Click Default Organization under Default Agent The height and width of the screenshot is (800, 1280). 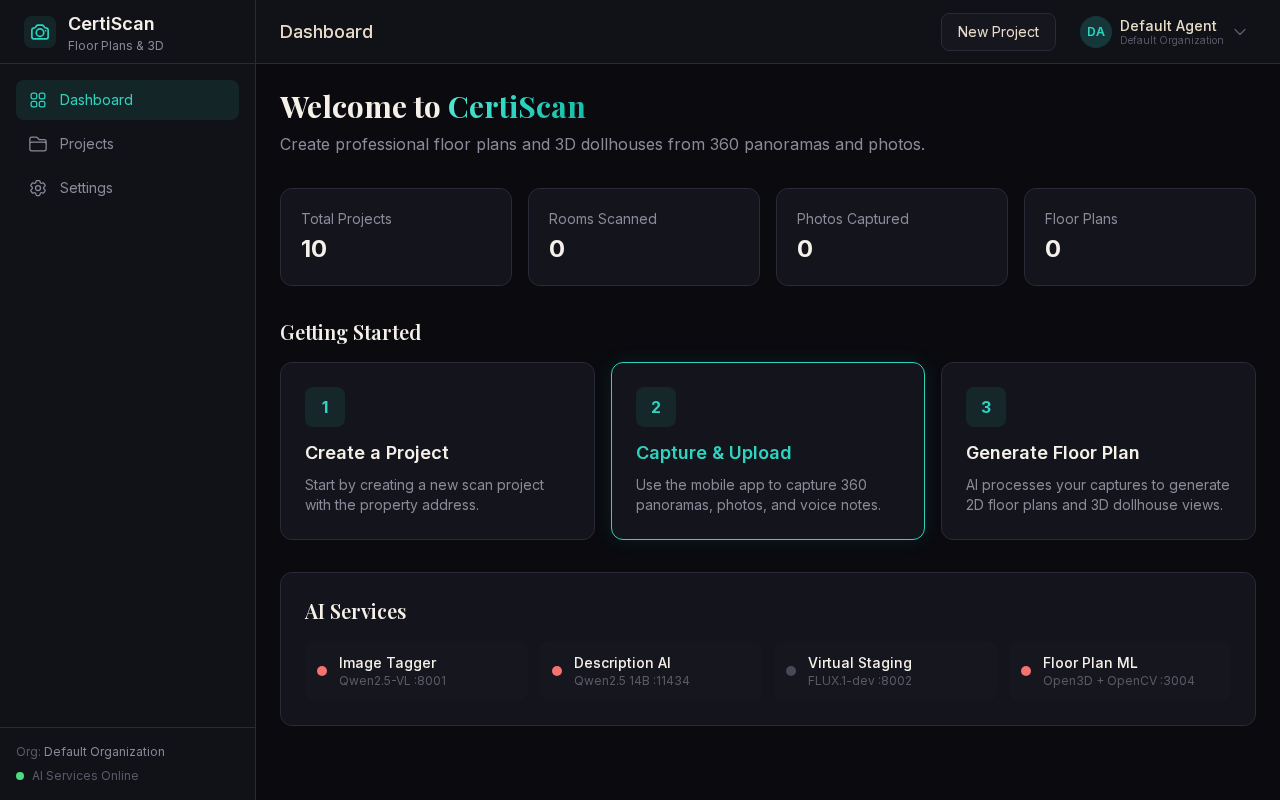click(1171, 41)
